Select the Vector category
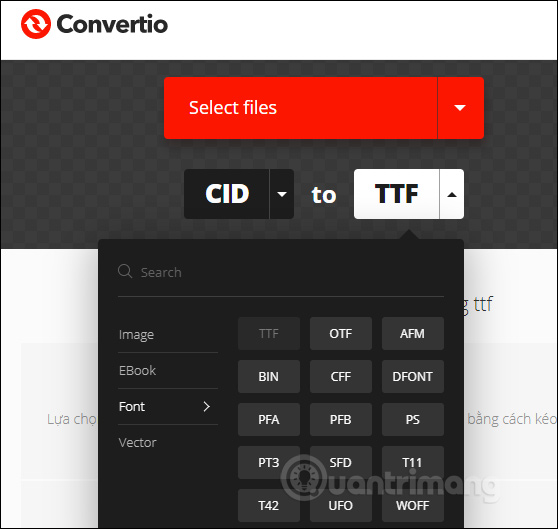The width and height of the screenshot is (558, 529). pyautogui.click(x=168, y=442)
